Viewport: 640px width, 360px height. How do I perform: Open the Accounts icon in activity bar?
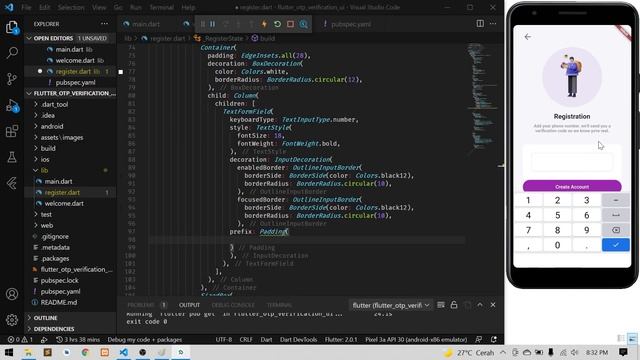click(12, 294)
